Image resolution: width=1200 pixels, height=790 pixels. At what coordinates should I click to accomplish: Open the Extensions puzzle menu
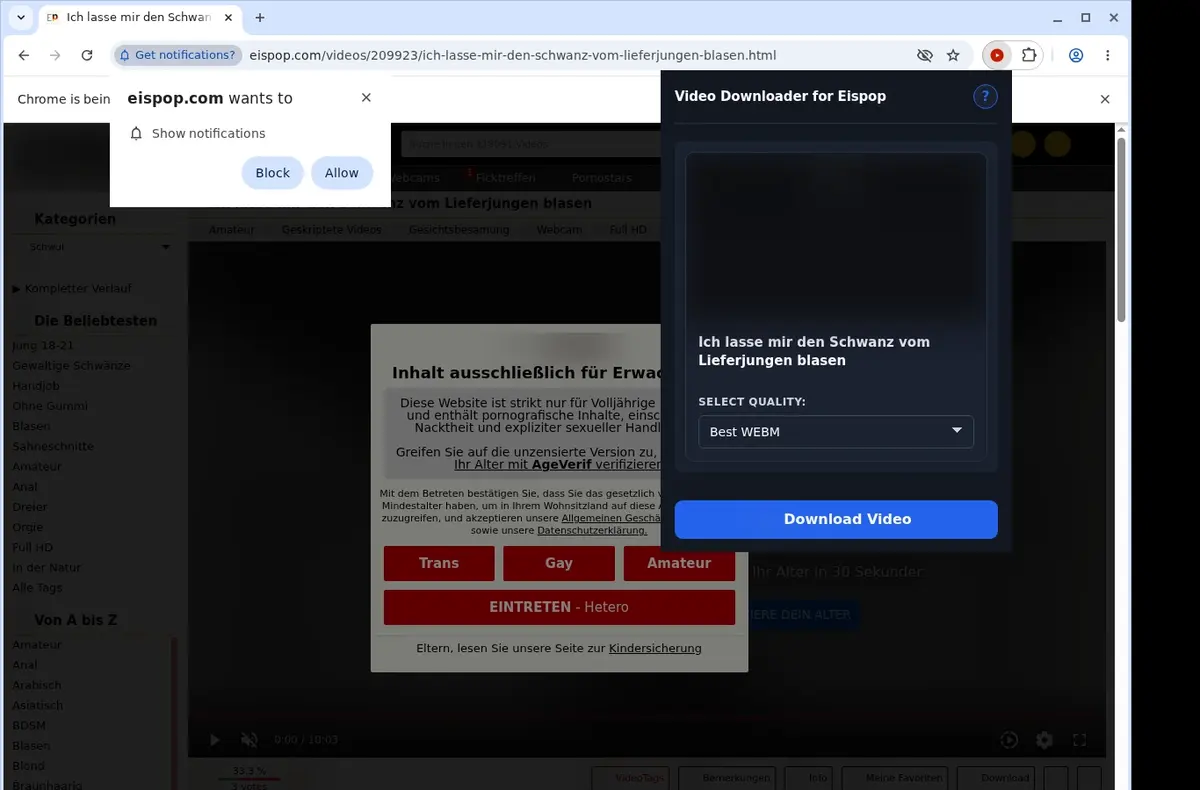1028,56
